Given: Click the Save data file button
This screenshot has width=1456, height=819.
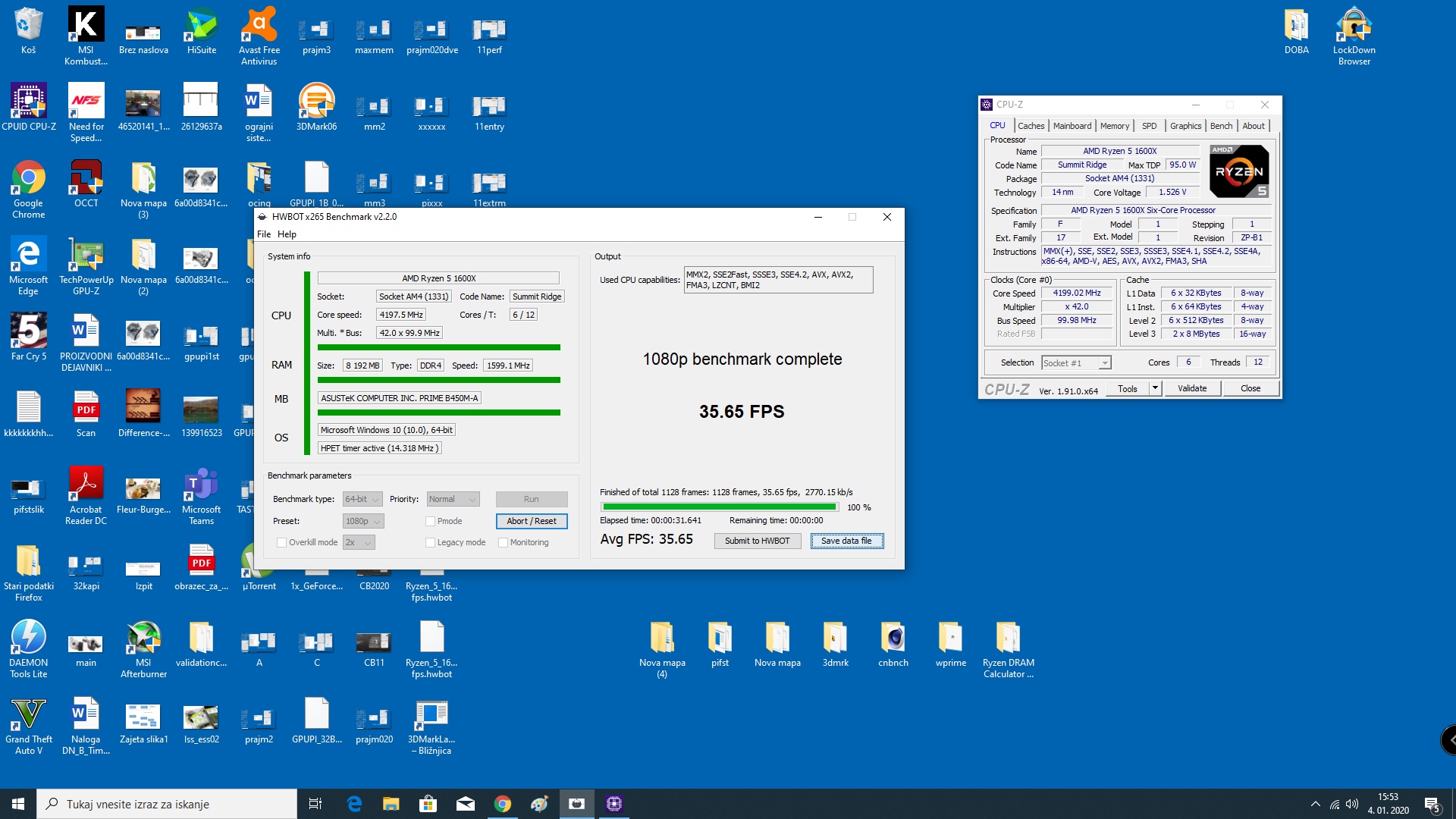Looking at the screenshot, I should coord(846,541).
